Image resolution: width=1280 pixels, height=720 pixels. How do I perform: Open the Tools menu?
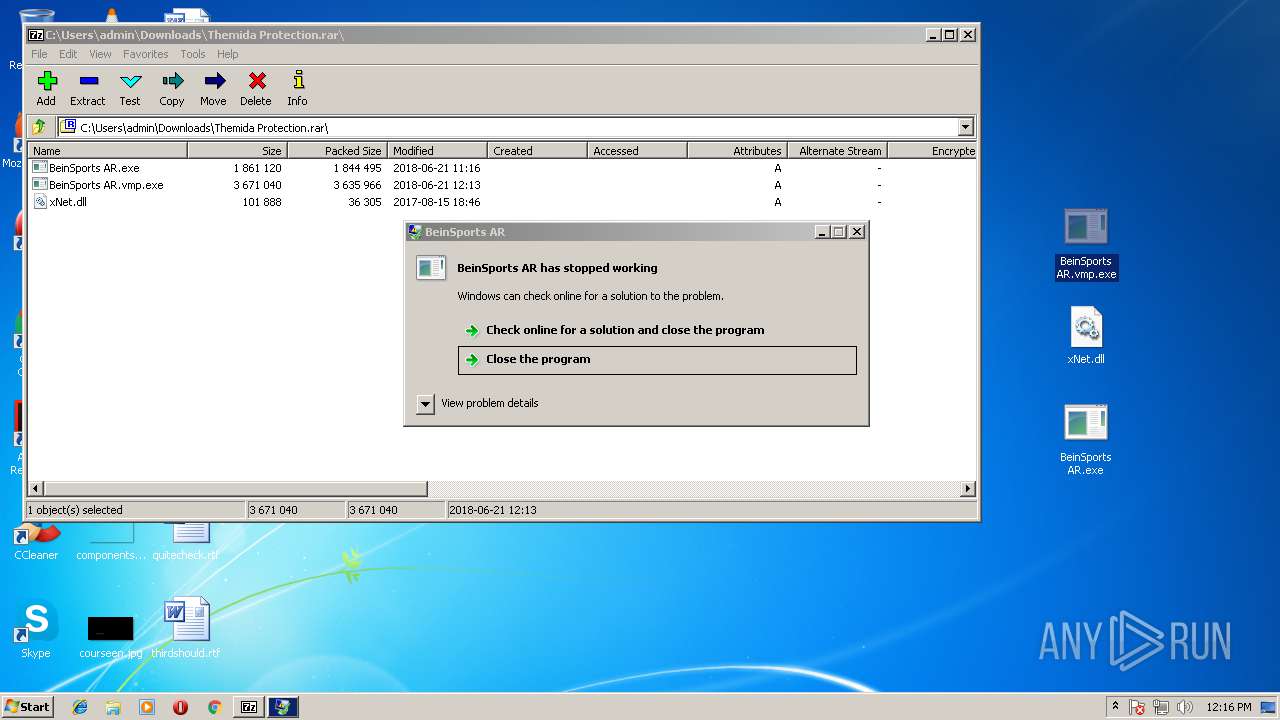coord(193,54)
